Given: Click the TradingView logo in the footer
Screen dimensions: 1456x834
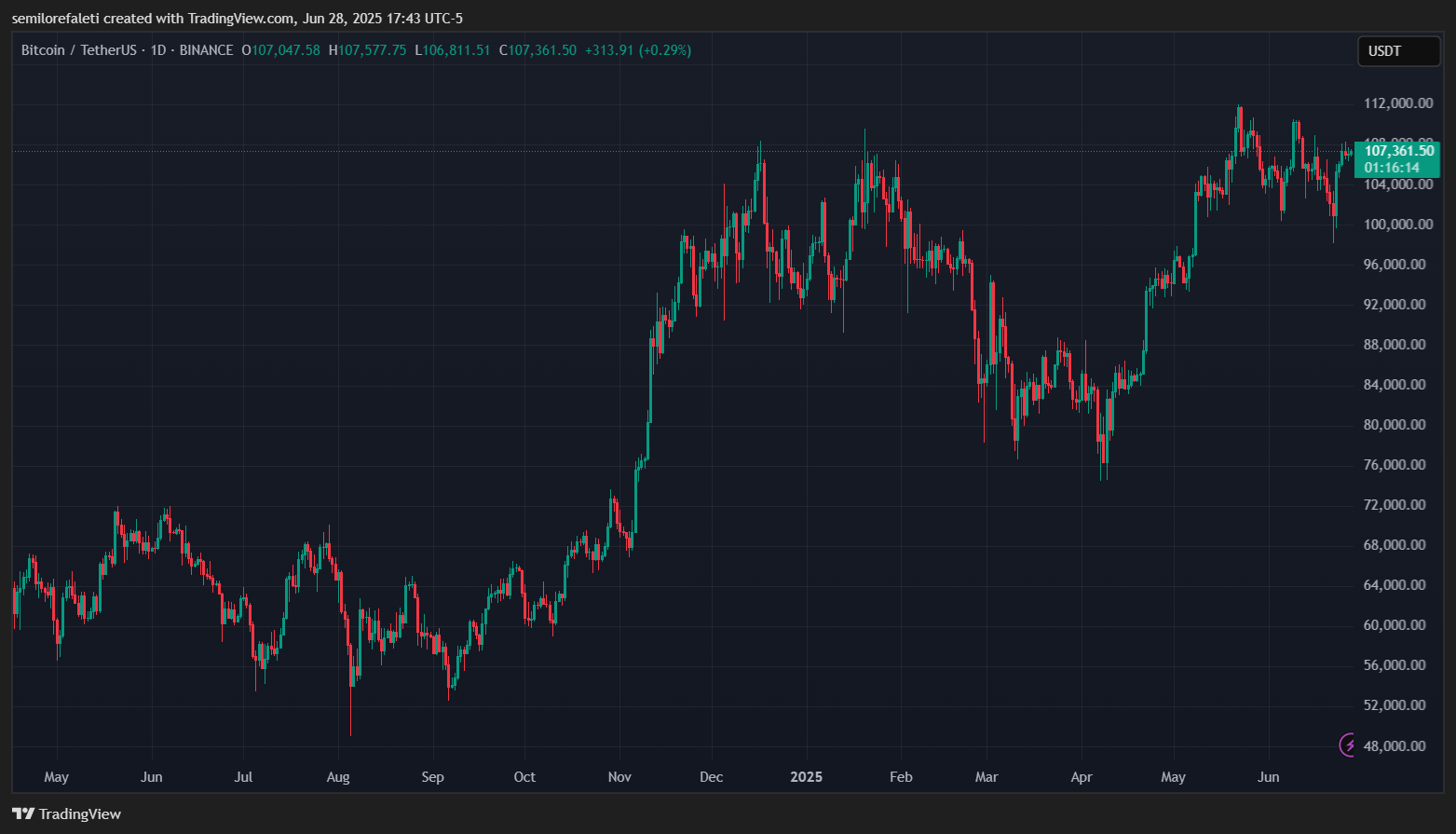Looking at the screenshot, I should (x=67, y=813).
